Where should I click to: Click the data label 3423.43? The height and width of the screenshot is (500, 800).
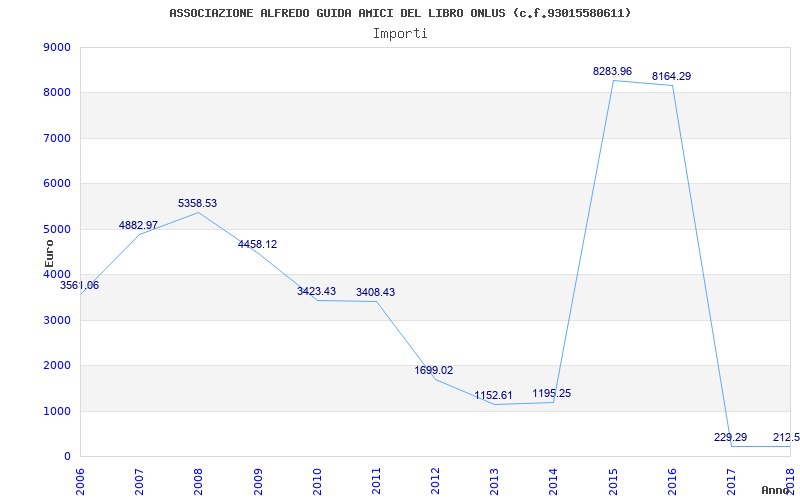pyautogui.click(x=316, y=292)
